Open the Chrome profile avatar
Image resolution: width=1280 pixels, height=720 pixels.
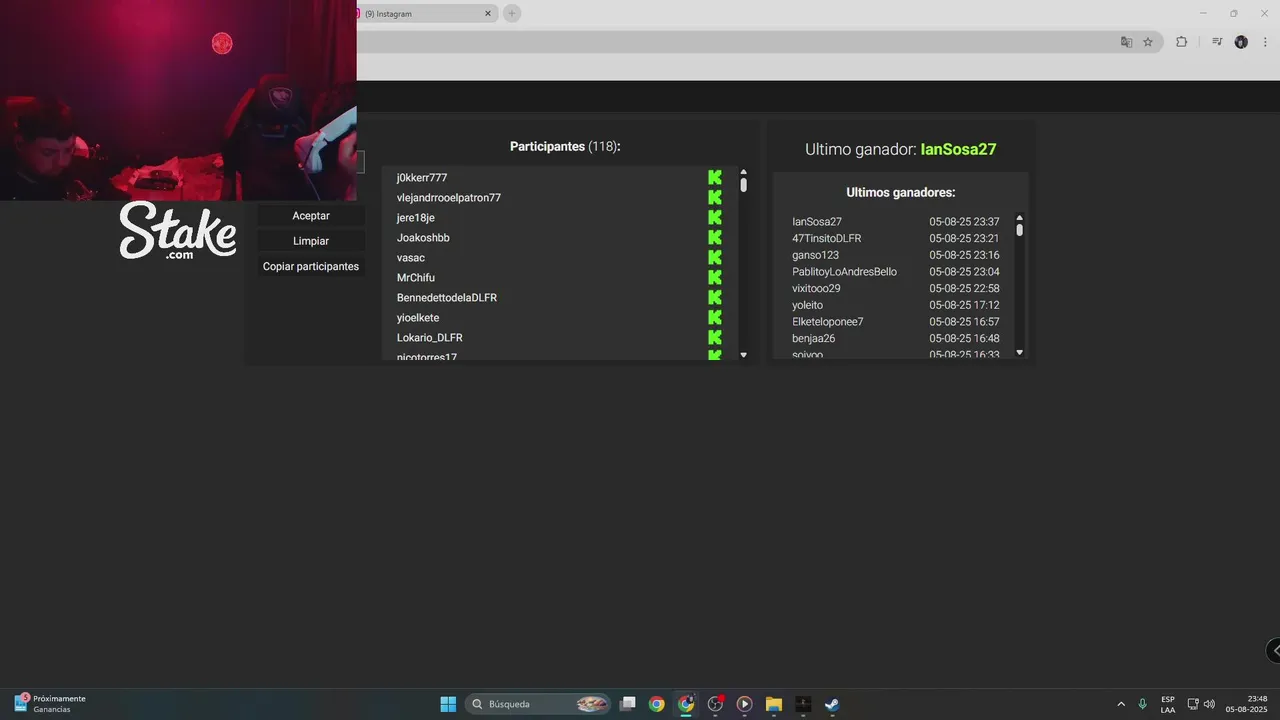coord(1241,42)
